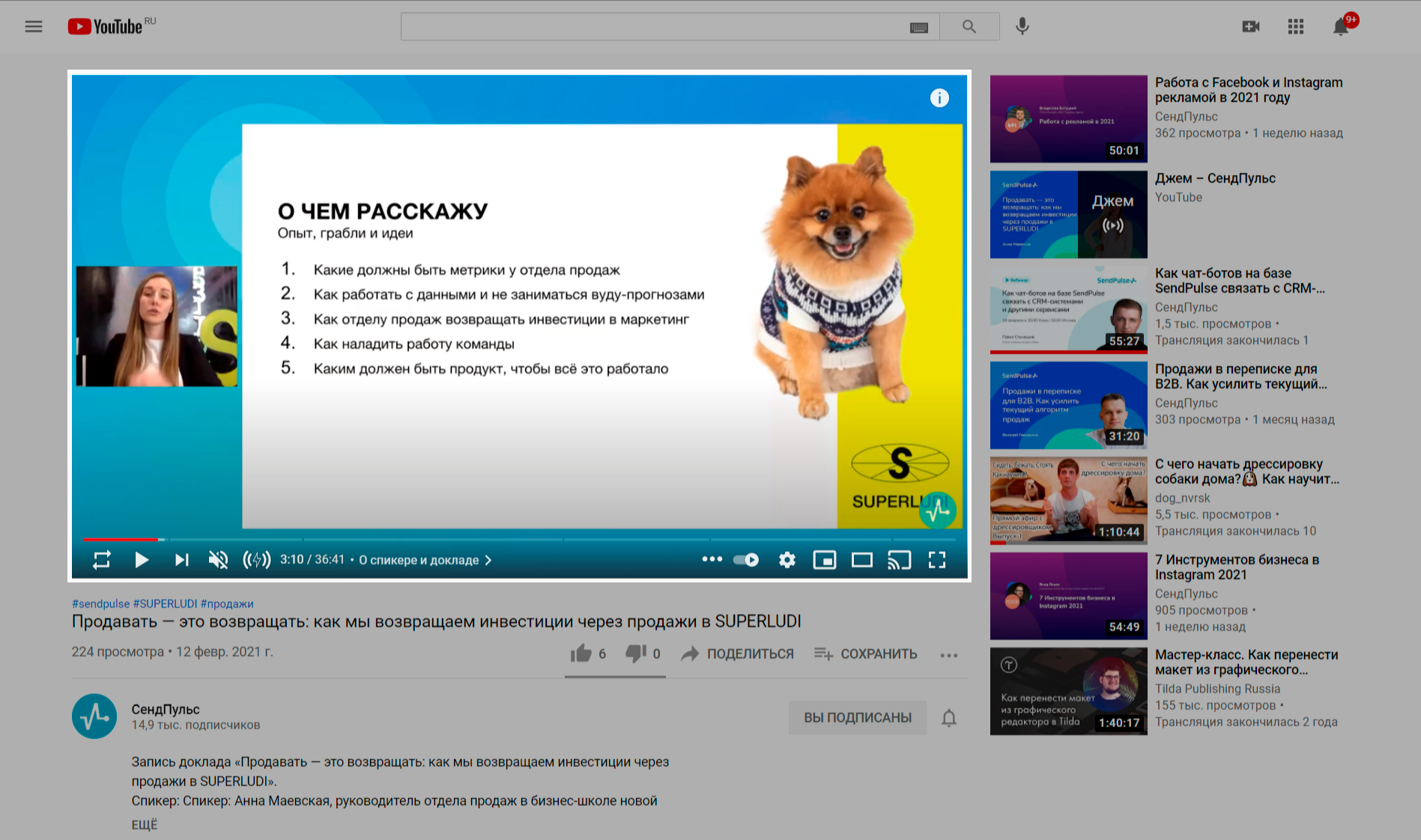
Task: Open #SUPERLUDI hashtag
Action: (165, 603)
